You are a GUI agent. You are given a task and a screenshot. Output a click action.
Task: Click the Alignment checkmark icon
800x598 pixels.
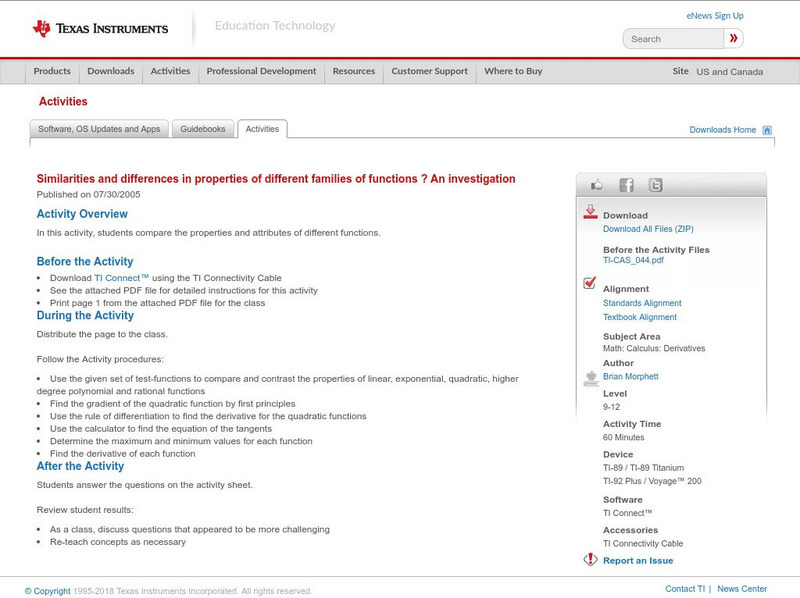[x=589, y=284]
